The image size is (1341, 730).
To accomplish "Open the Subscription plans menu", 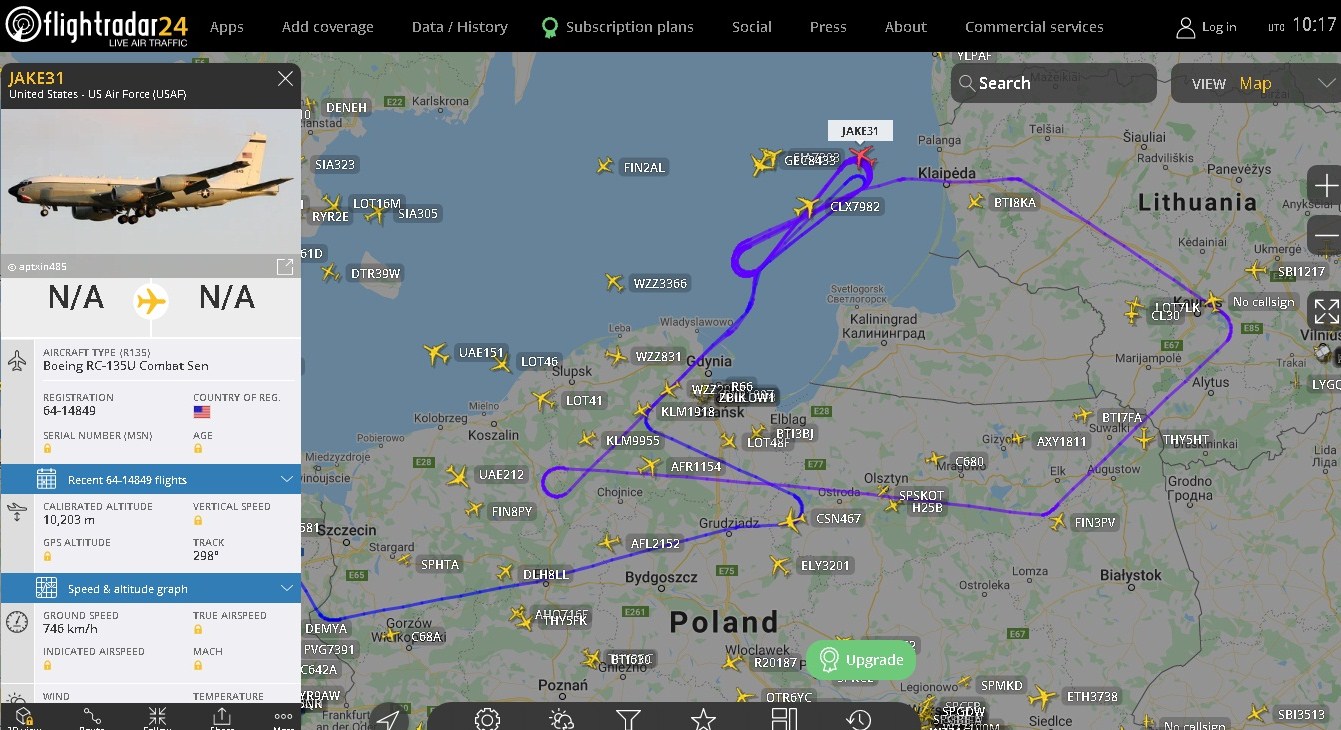I will [x=617, y=27].
